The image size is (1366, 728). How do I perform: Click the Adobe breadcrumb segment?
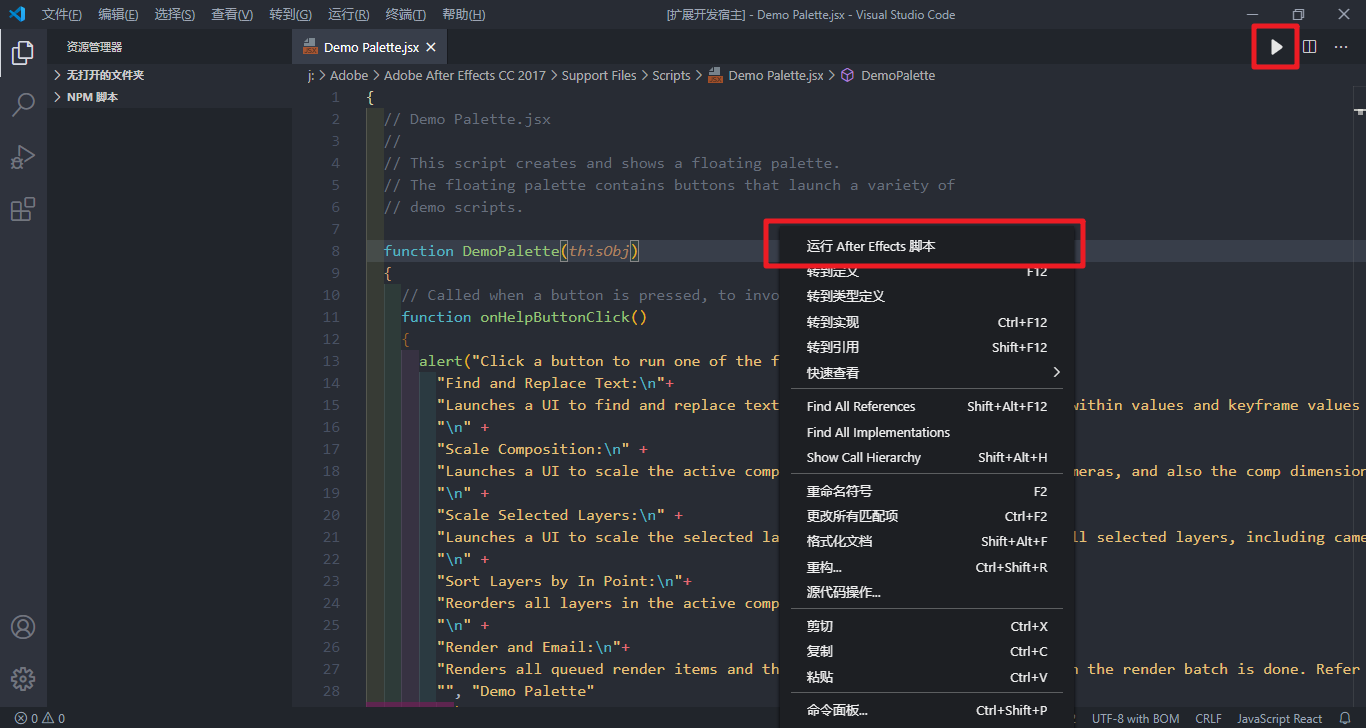pyautogui.click(x=349, y=75)
